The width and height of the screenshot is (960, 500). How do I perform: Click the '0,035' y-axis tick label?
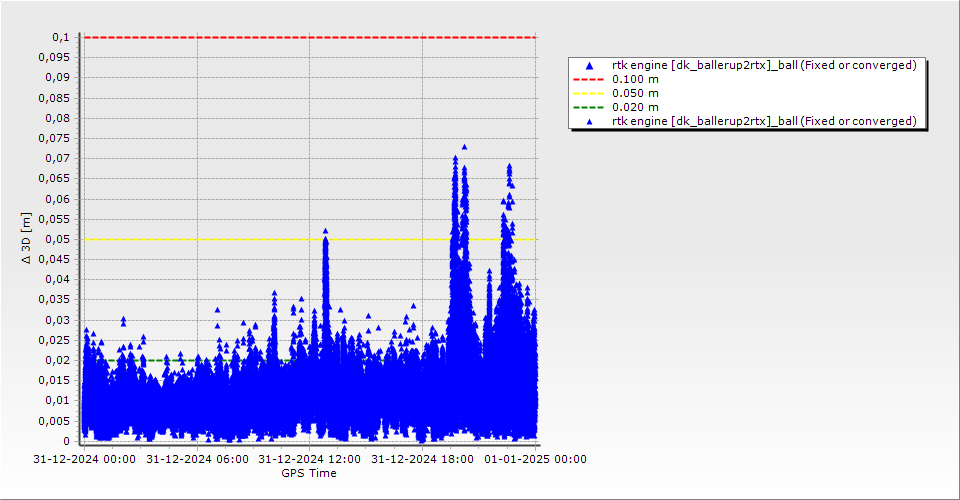coord(54,300)
